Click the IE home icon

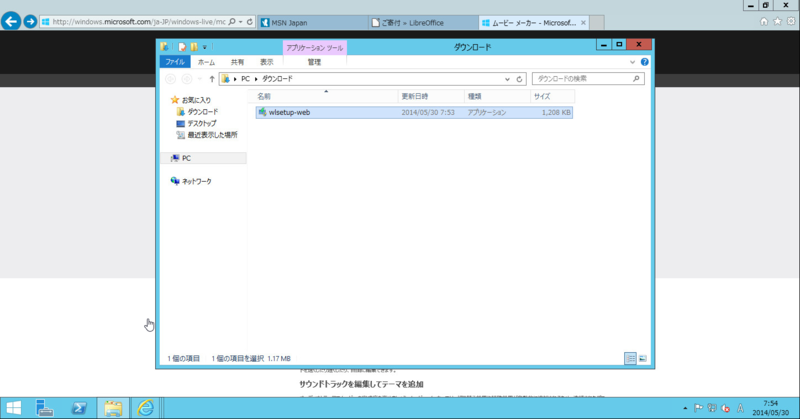coord(764,21)
